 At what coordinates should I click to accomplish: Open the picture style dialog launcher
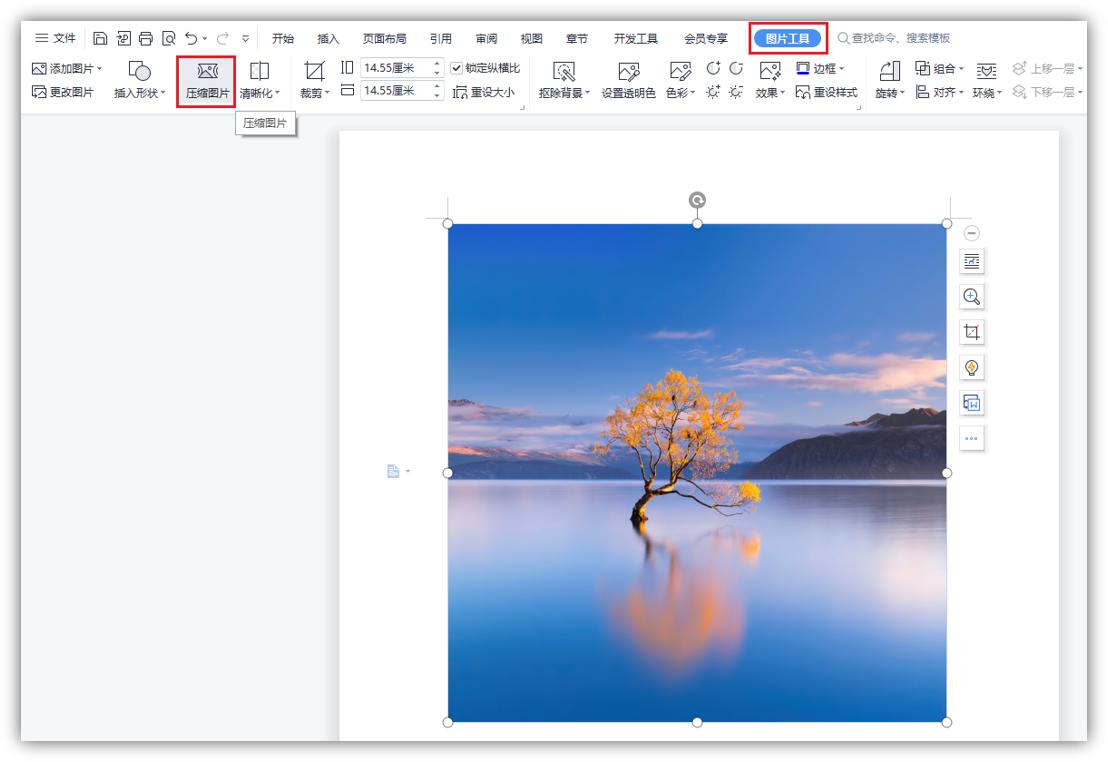859,107
